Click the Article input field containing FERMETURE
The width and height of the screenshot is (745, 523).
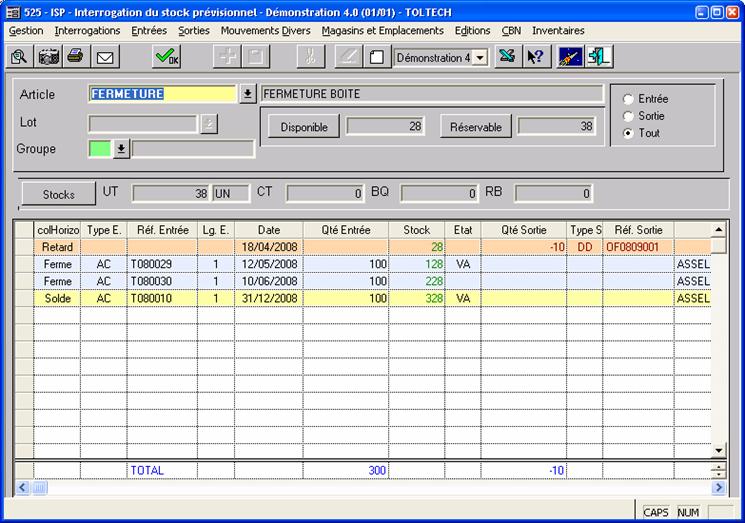163,94
